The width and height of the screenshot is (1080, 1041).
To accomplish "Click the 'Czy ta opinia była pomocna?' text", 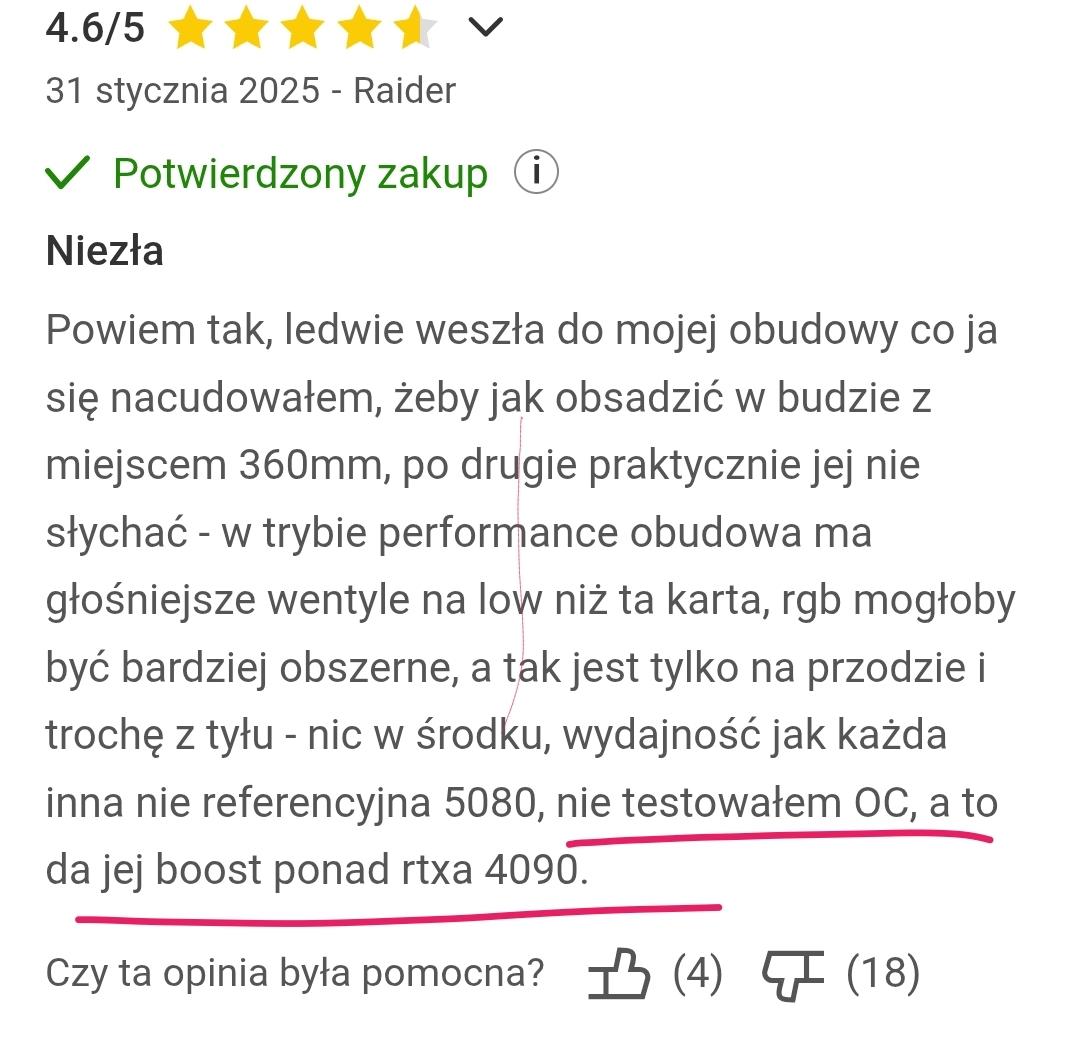I will coord(295,973).
